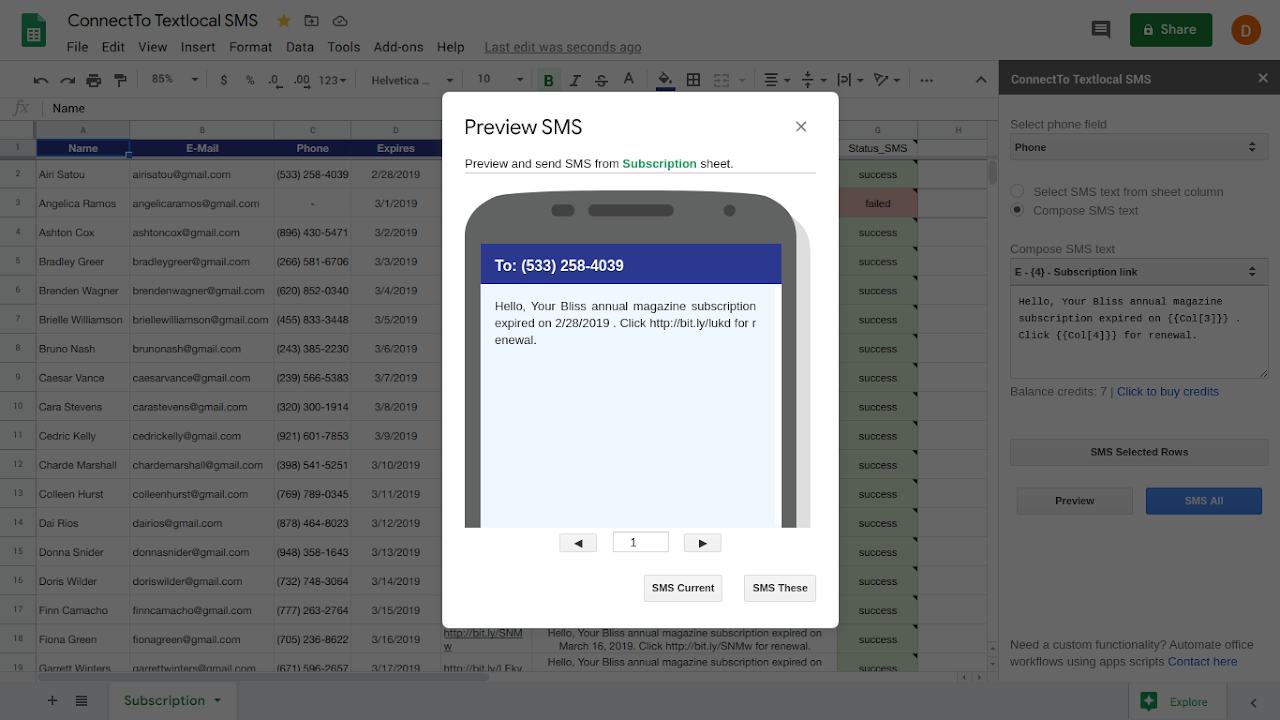Open the Helvetica font dropdown
Viewport: 1280px width, 720px height.
click(x=411, y=80)
